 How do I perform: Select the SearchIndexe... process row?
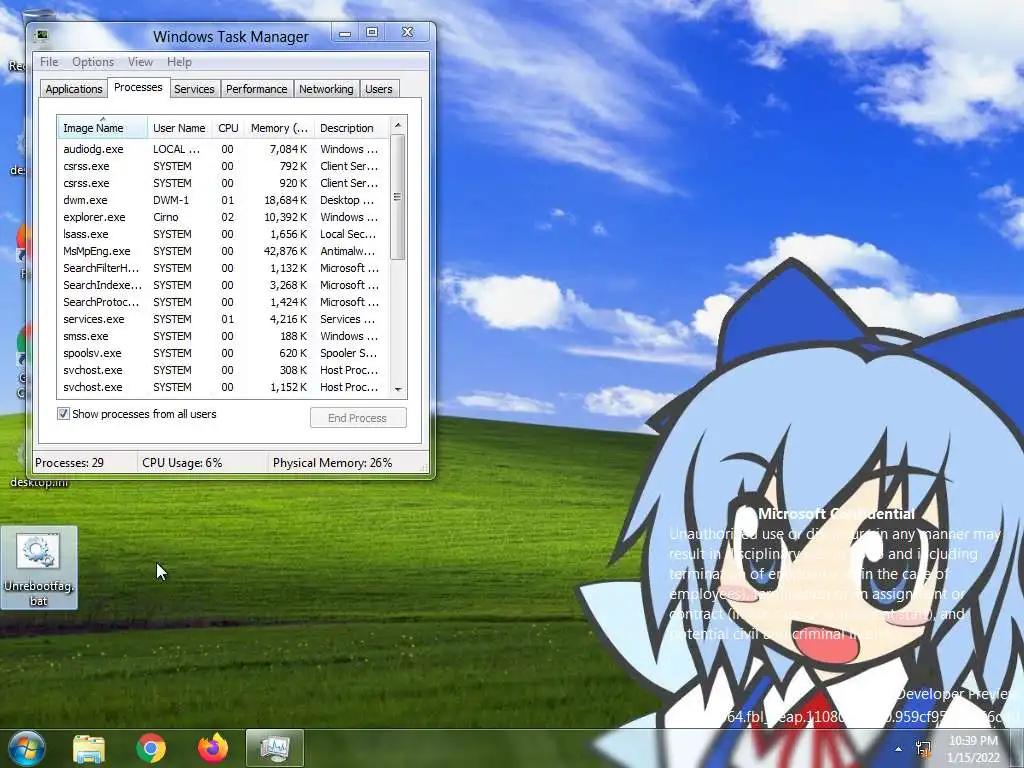(x=223, y=285)
